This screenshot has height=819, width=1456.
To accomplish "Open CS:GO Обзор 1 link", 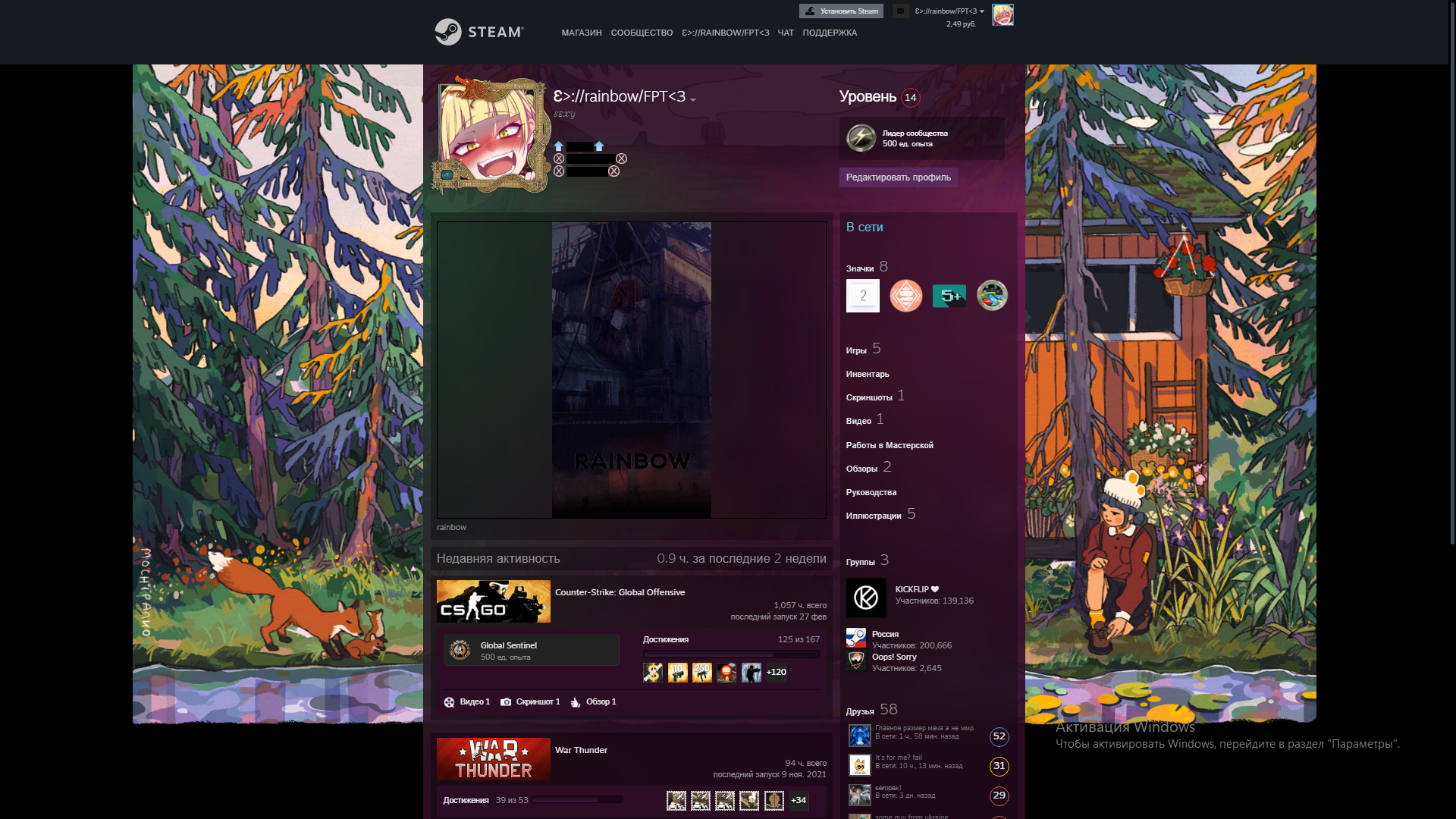I will 593,702.
